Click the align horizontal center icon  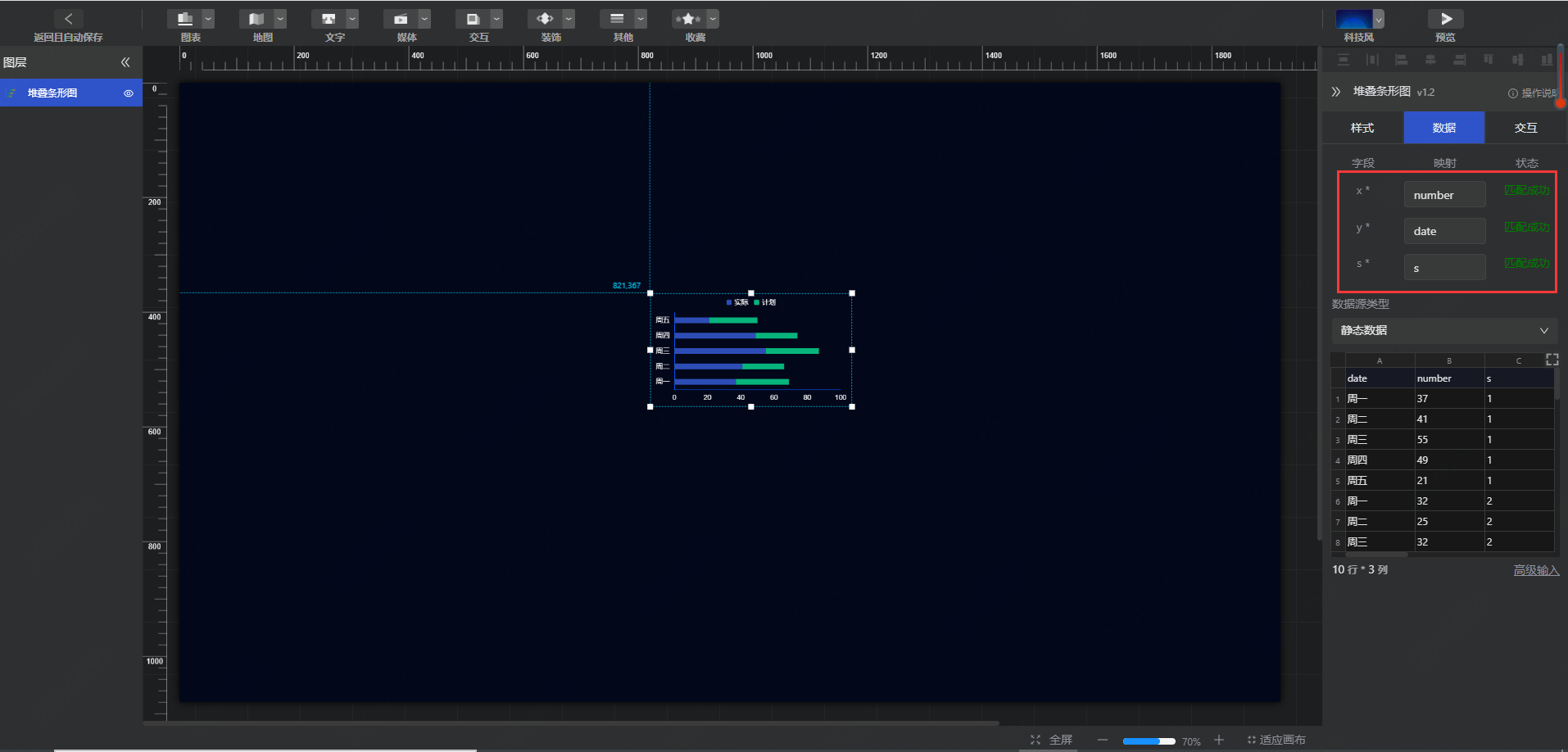(1430, 60)
